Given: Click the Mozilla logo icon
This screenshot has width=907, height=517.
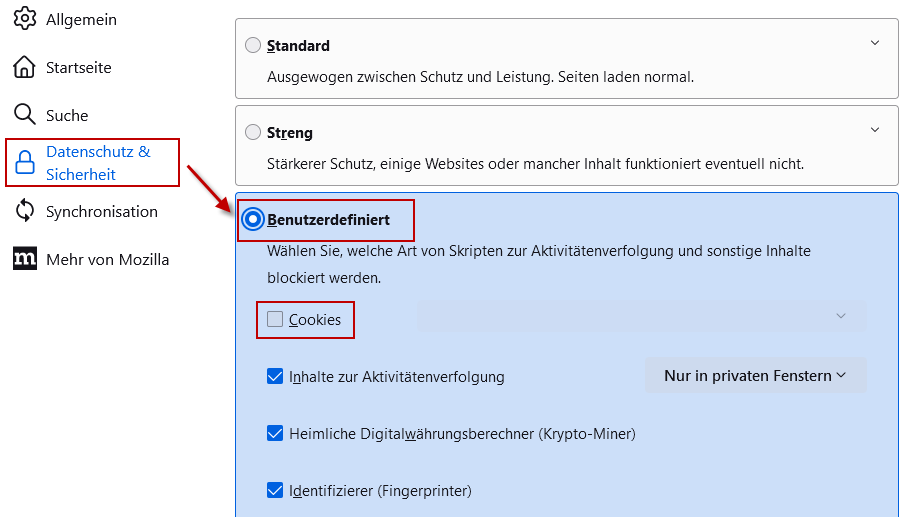Looking at the screenshot, I should point(24,258).
